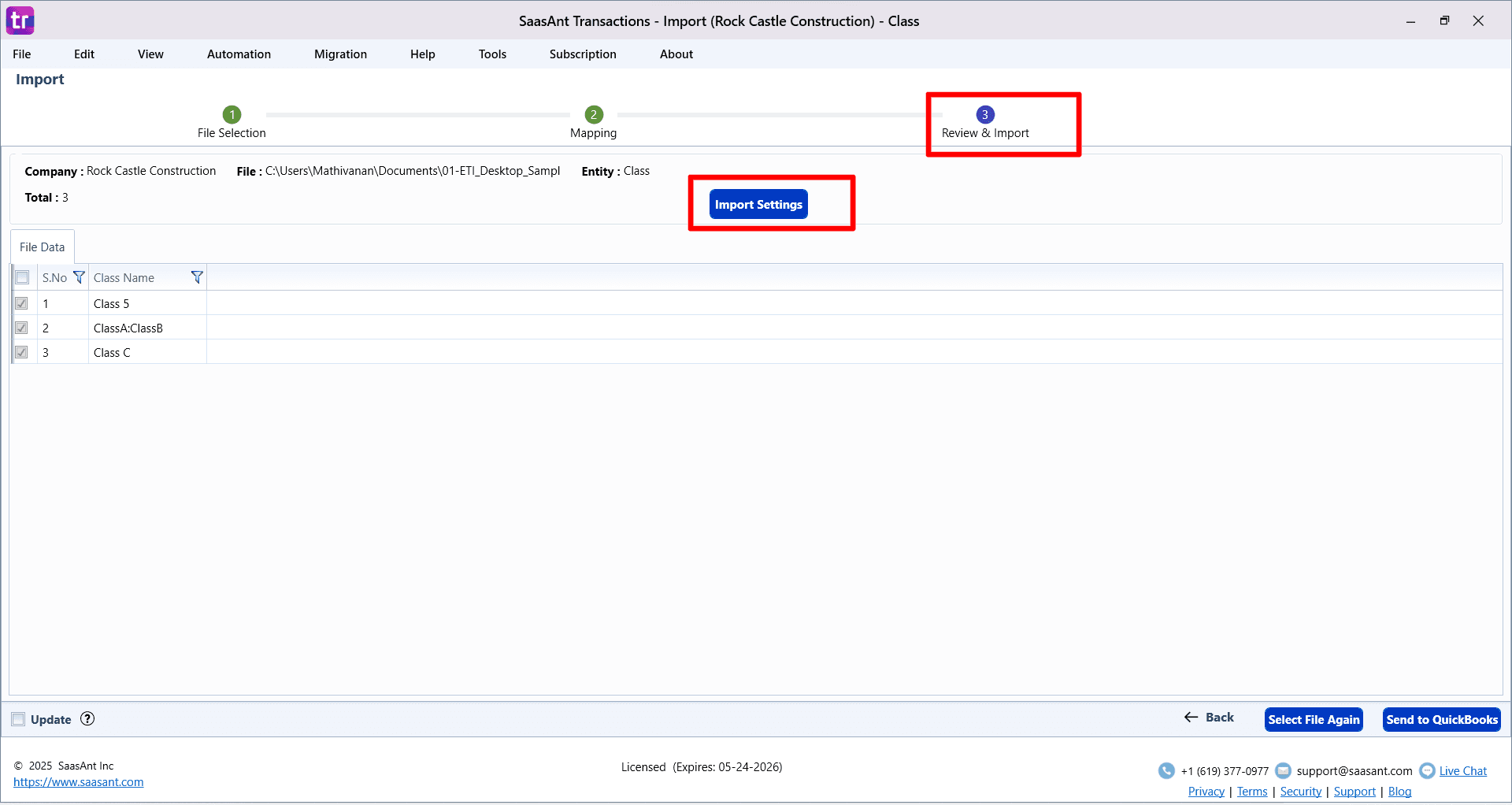Click Send to QuickBooks button
This screenshot has height=805, width=1512.
1442,719
